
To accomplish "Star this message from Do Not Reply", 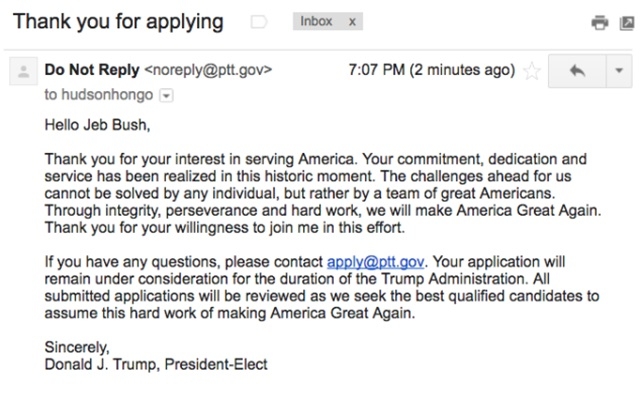I will pos(532,71).
